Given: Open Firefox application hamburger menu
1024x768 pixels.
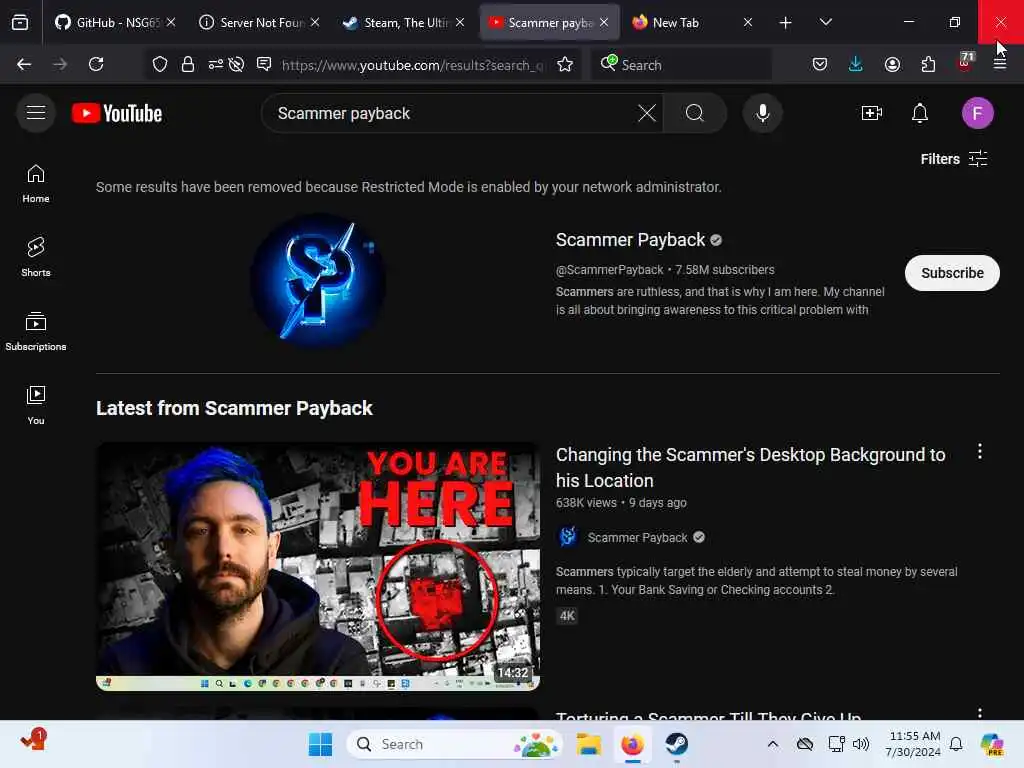Looking at the screenshot, I should pyautogui.click(x=1000, y=64).
